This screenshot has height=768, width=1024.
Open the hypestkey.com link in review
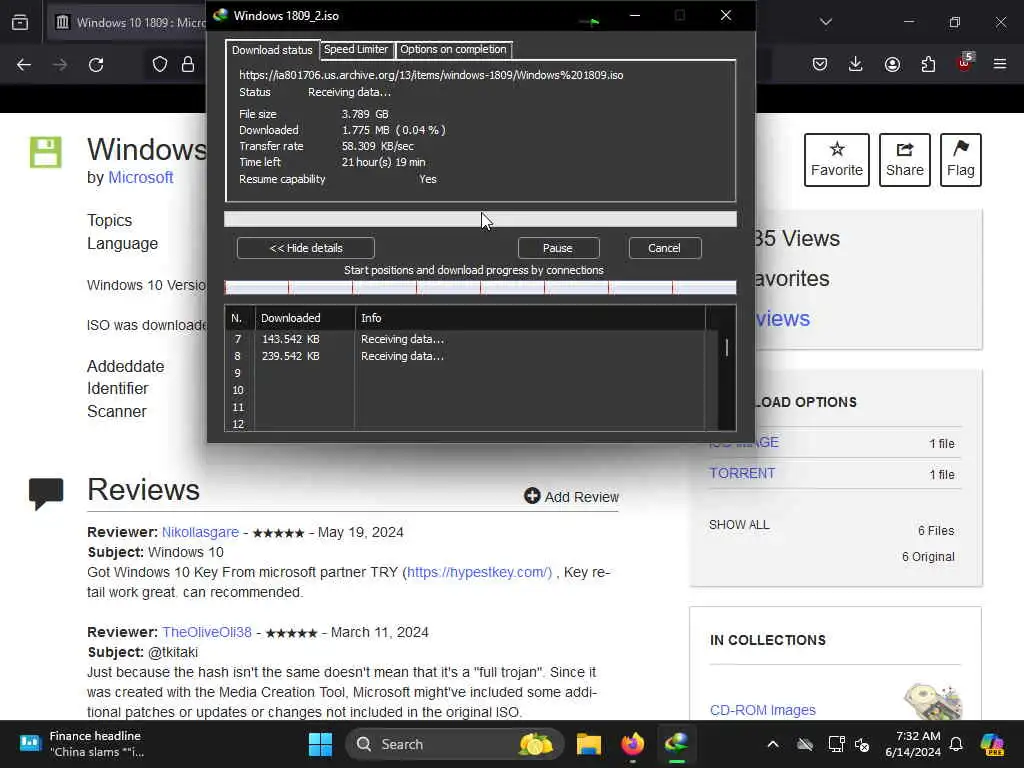479,572
